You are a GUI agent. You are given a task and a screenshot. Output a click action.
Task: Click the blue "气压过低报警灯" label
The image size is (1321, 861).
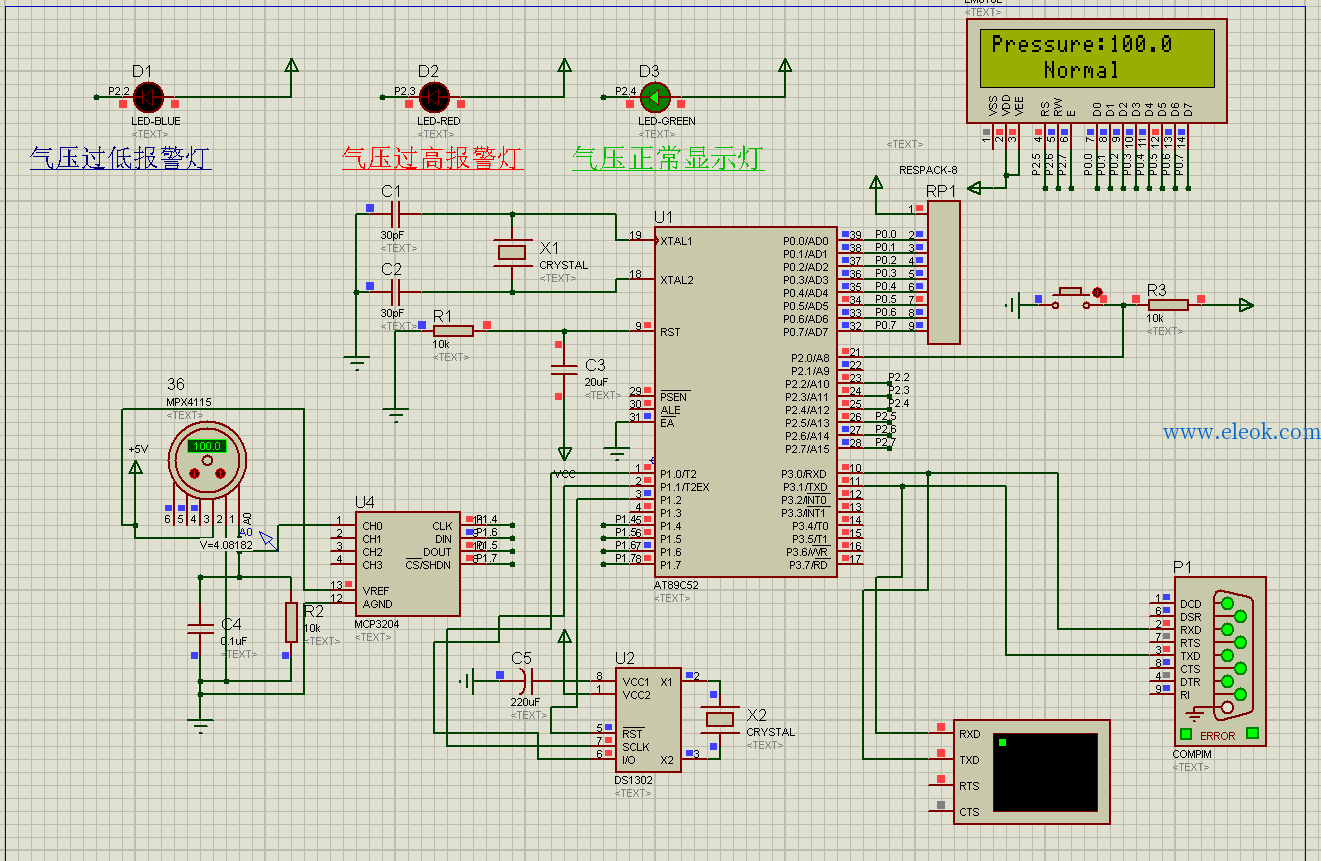(120, 157)
